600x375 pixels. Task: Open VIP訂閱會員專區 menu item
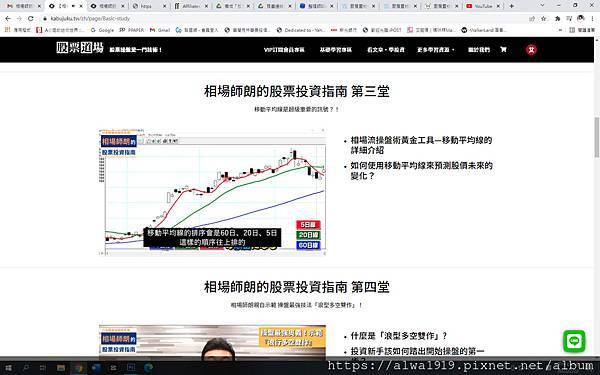284,50
